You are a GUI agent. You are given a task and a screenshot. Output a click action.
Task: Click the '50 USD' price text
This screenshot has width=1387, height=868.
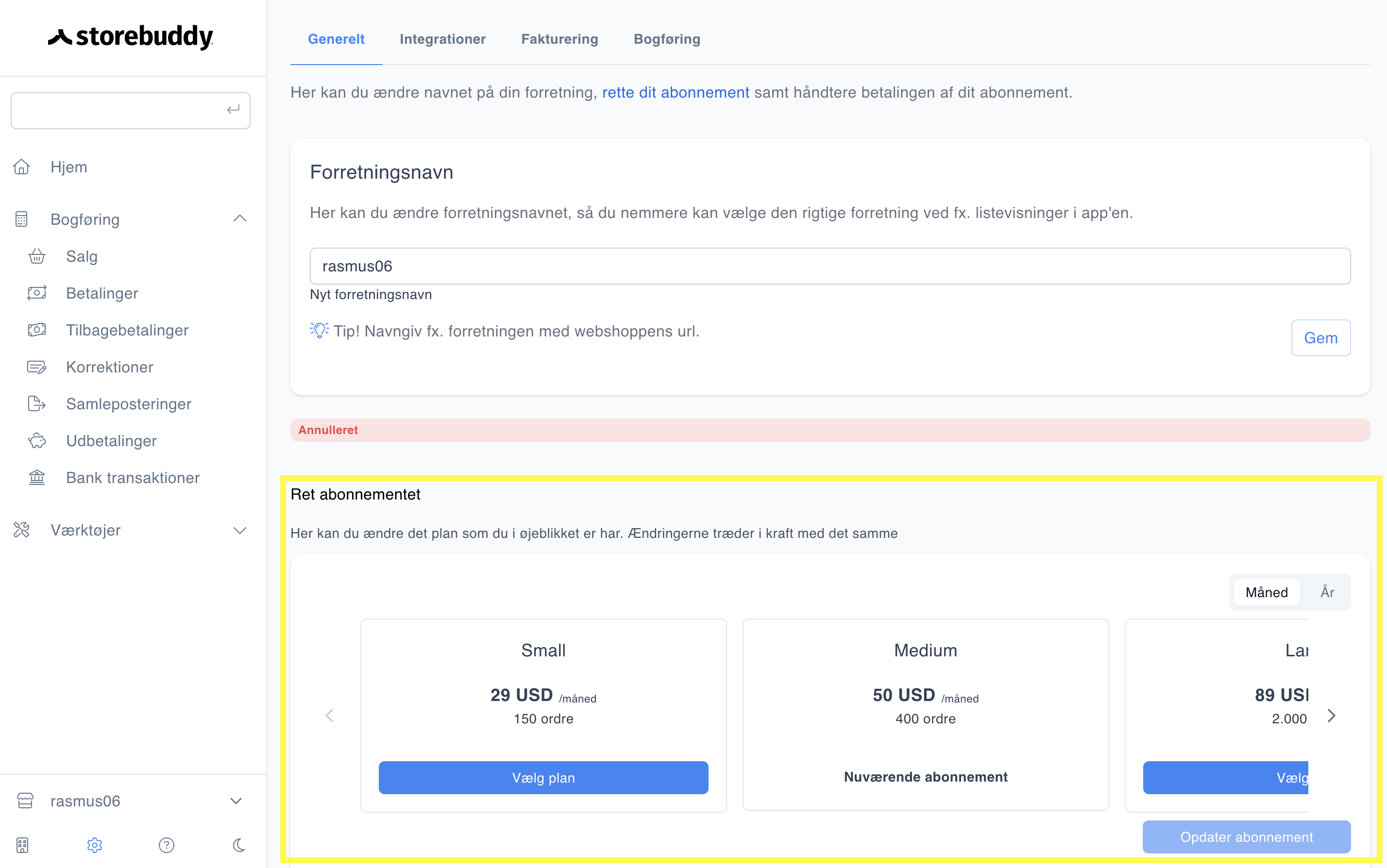[x=904, y=695]
